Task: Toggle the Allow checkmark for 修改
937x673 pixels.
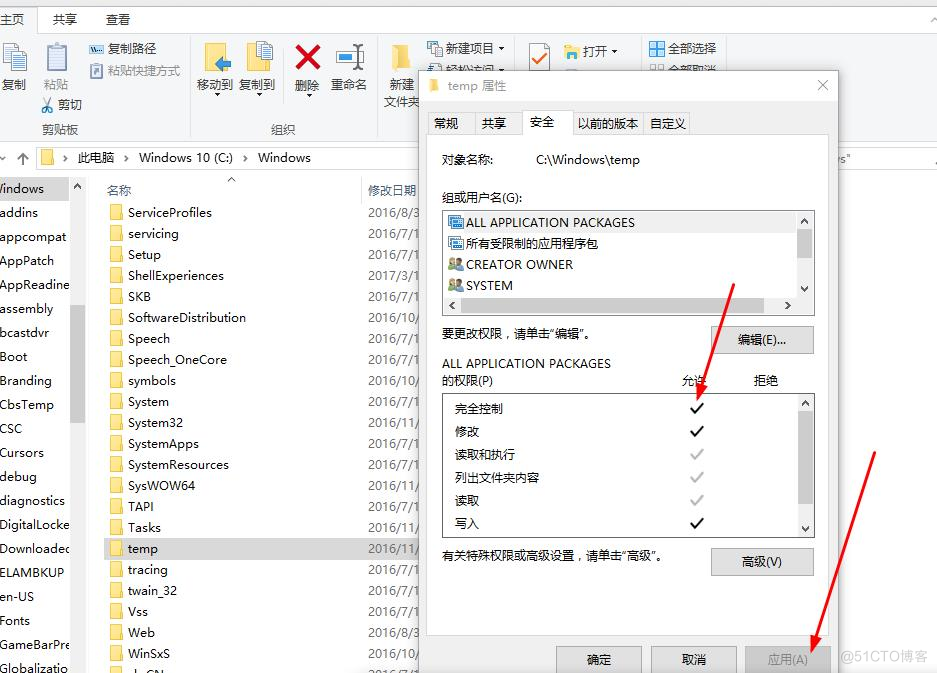Action: 697,431
